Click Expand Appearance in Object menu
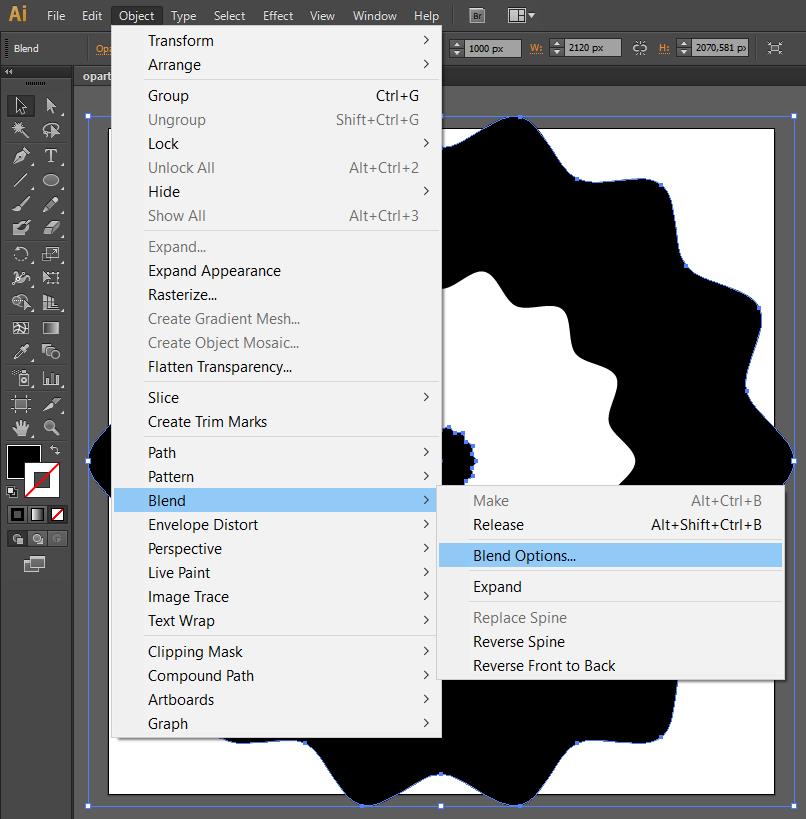 (214, 271)
